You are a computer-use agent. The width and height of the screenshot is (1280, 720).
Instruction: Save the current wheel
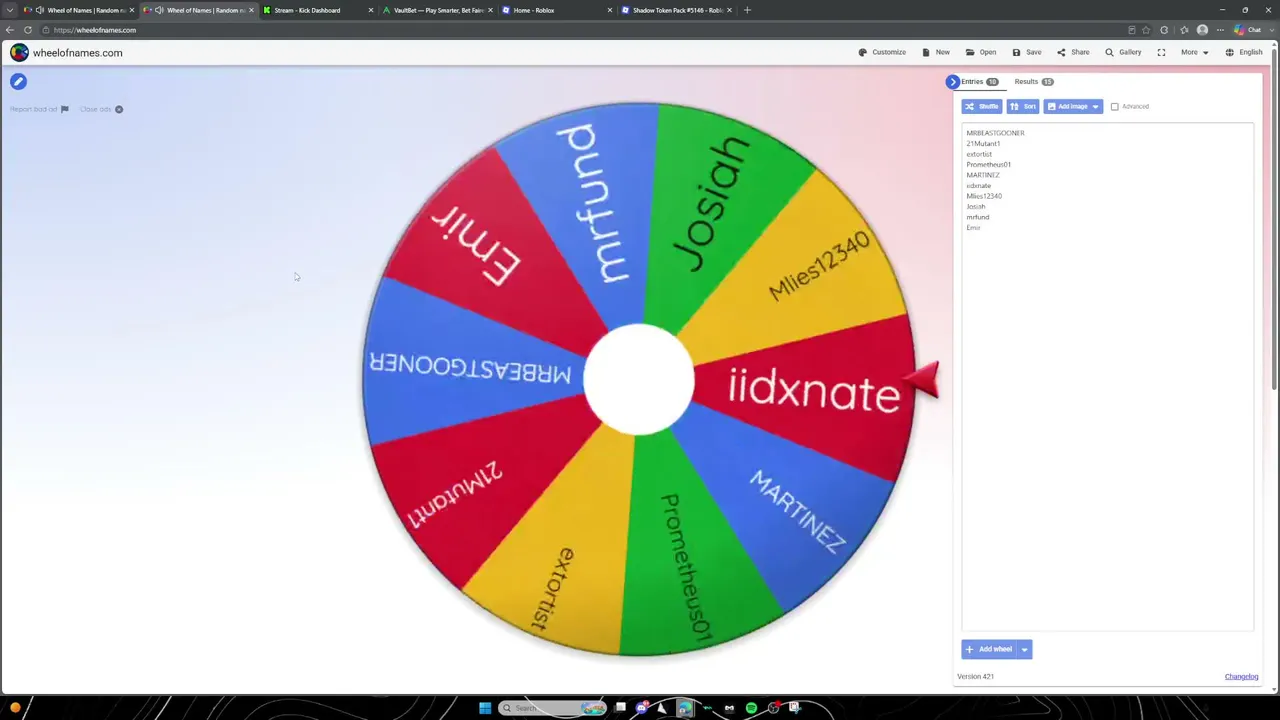click(x=1027, y=53)
